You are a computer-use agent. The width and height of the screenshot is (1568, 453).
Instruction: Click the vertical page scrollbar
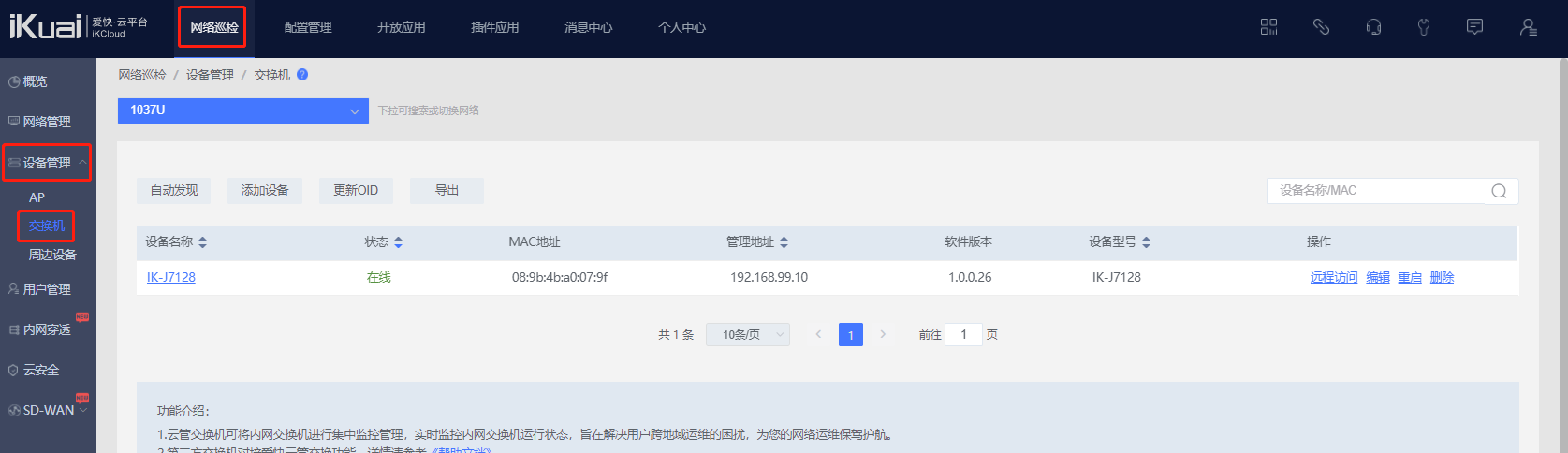click(1562, 255)
